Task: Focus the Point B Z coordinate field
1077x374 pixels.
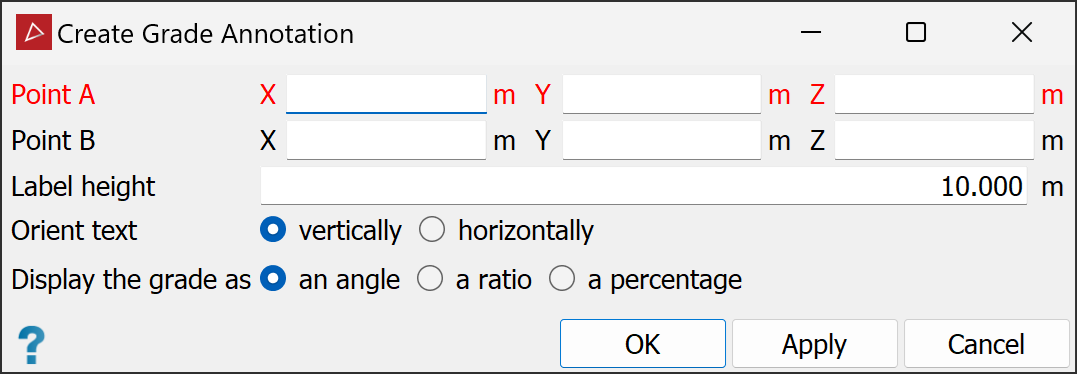Action: 934,141
